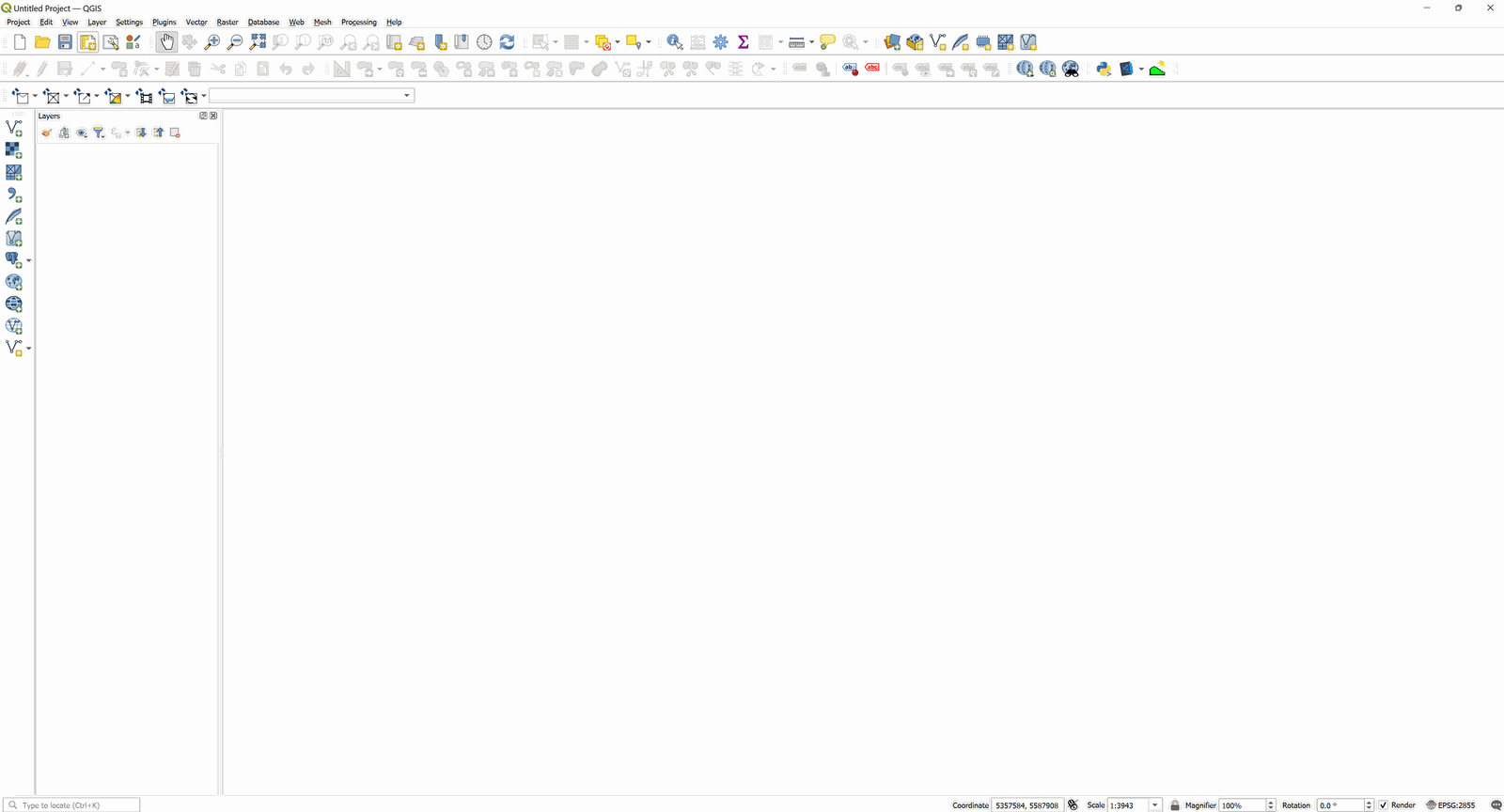This screenshot has height=812, width=1504.
Task: Open the Python Console
Action: (1104, 69)
